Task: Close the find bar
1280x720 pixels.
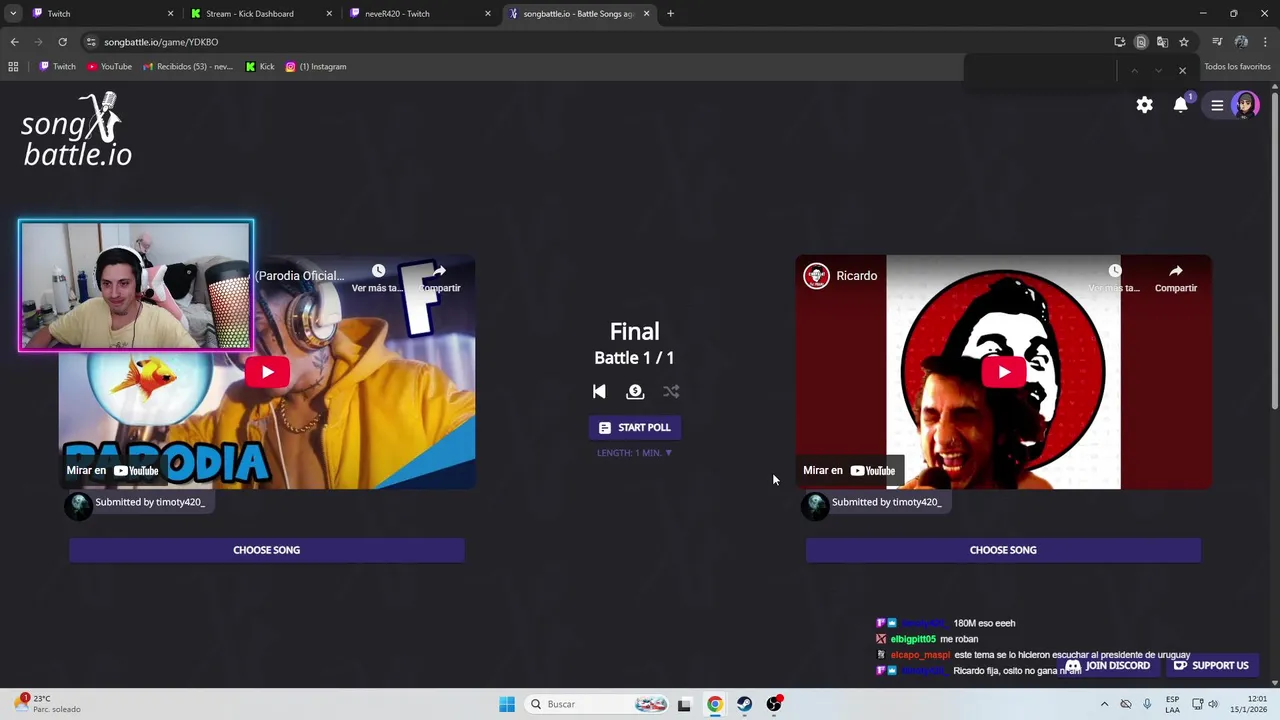Action: pyautogui.click(x=1182, y=70)
